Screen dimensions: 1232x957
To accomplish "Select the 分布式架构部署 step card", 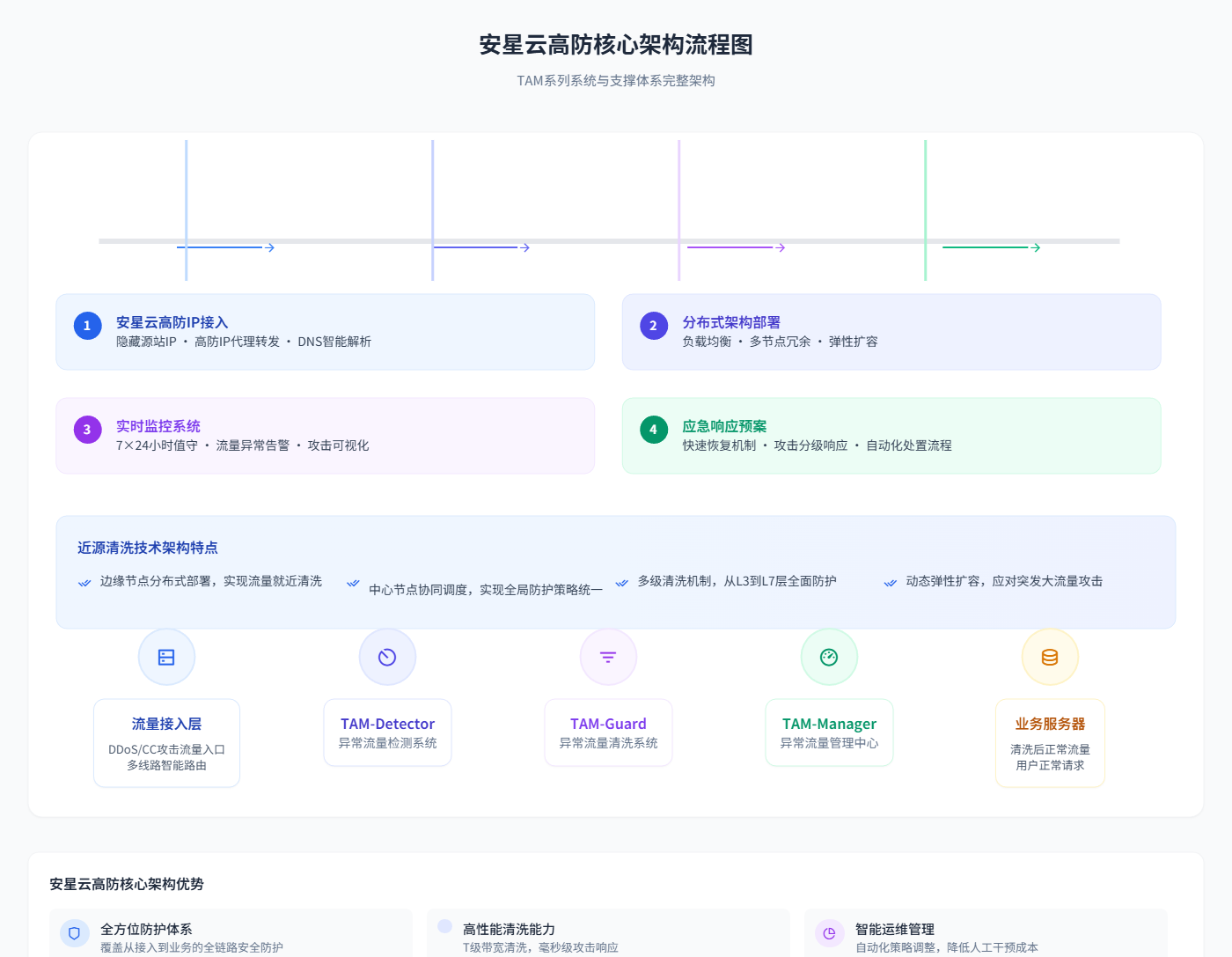I will (891, 332).
